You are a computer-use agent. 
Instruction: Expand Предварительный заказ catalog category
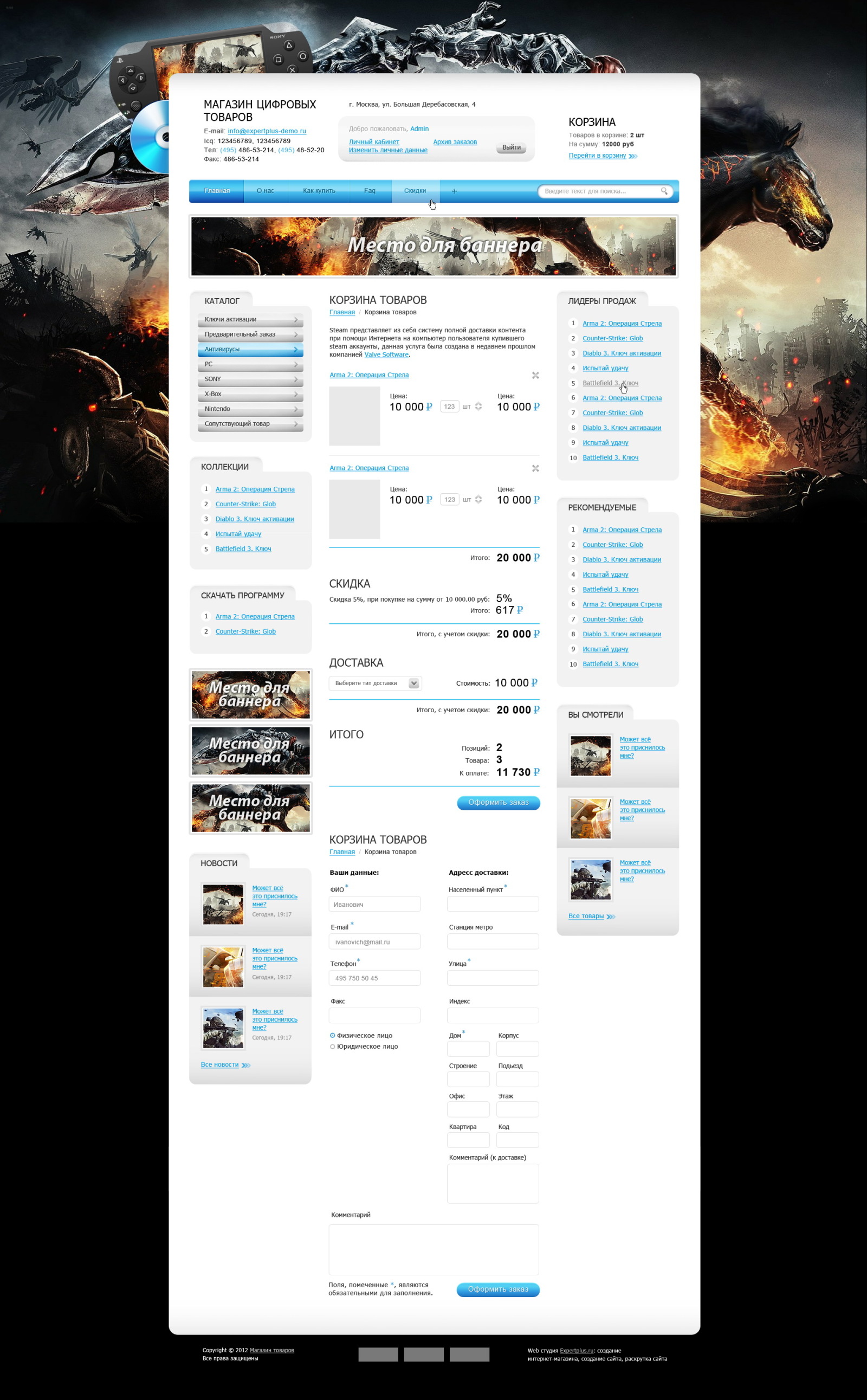point(250,334)
